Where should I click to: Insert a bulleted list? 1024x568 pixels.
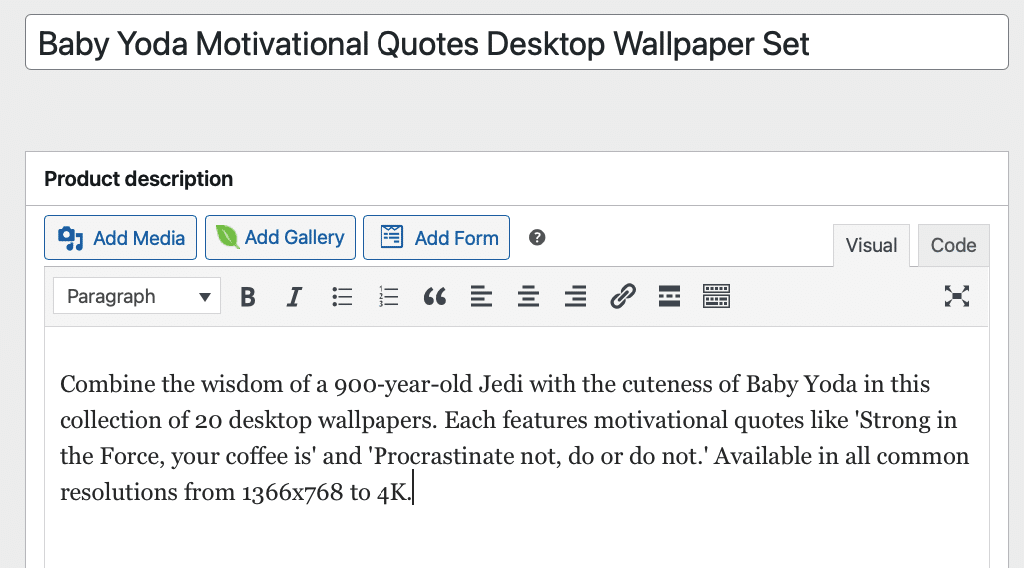pos(342,296)
